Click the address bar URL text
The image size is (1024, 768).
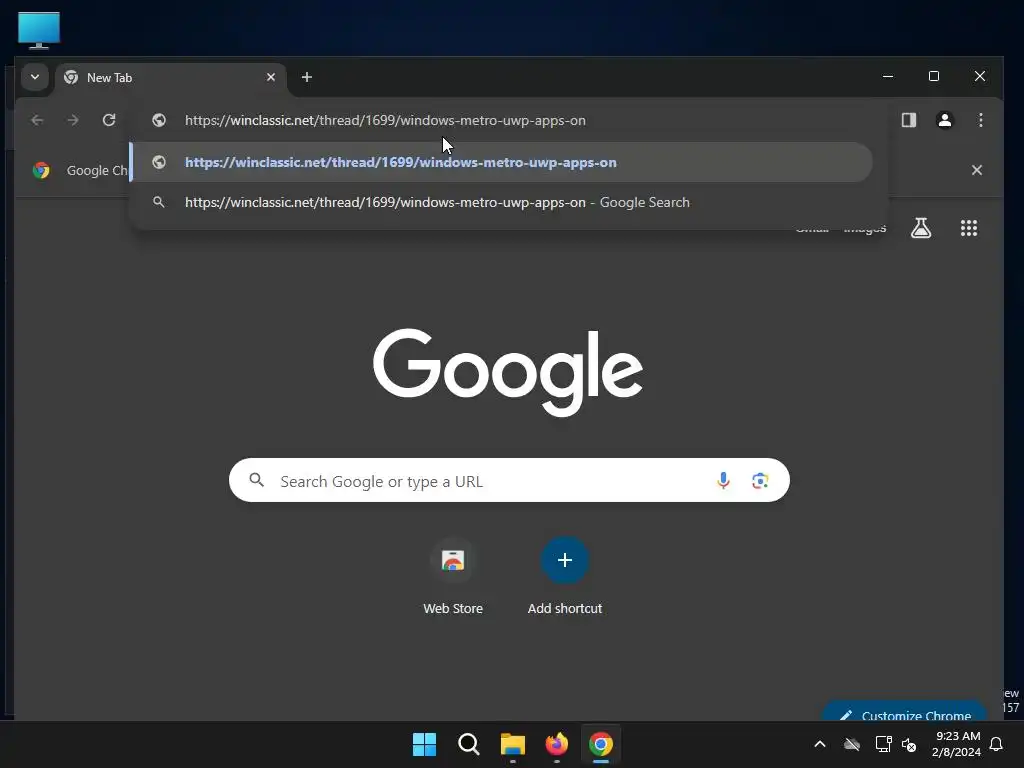click(385, 120)
